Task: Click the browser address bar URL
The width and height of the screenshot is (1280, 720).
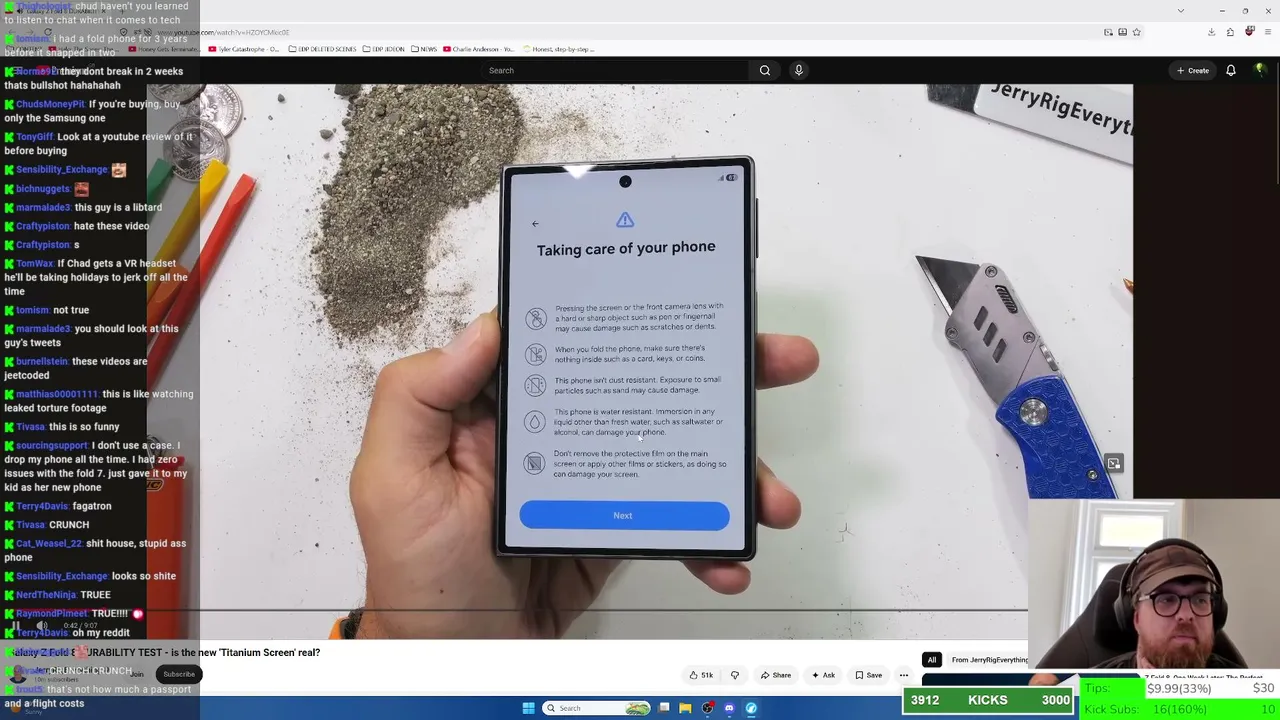Action: [222, 32]
